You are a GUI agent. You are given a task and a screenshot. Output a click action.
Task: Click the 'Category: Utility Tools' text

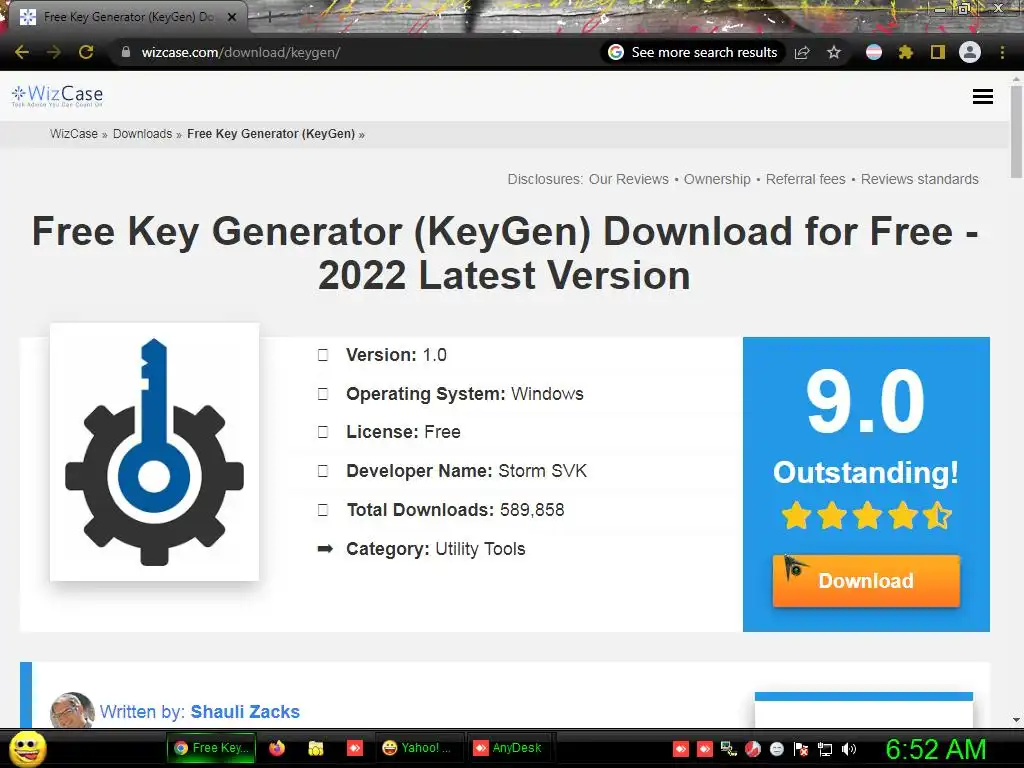[x=436, y=549]
